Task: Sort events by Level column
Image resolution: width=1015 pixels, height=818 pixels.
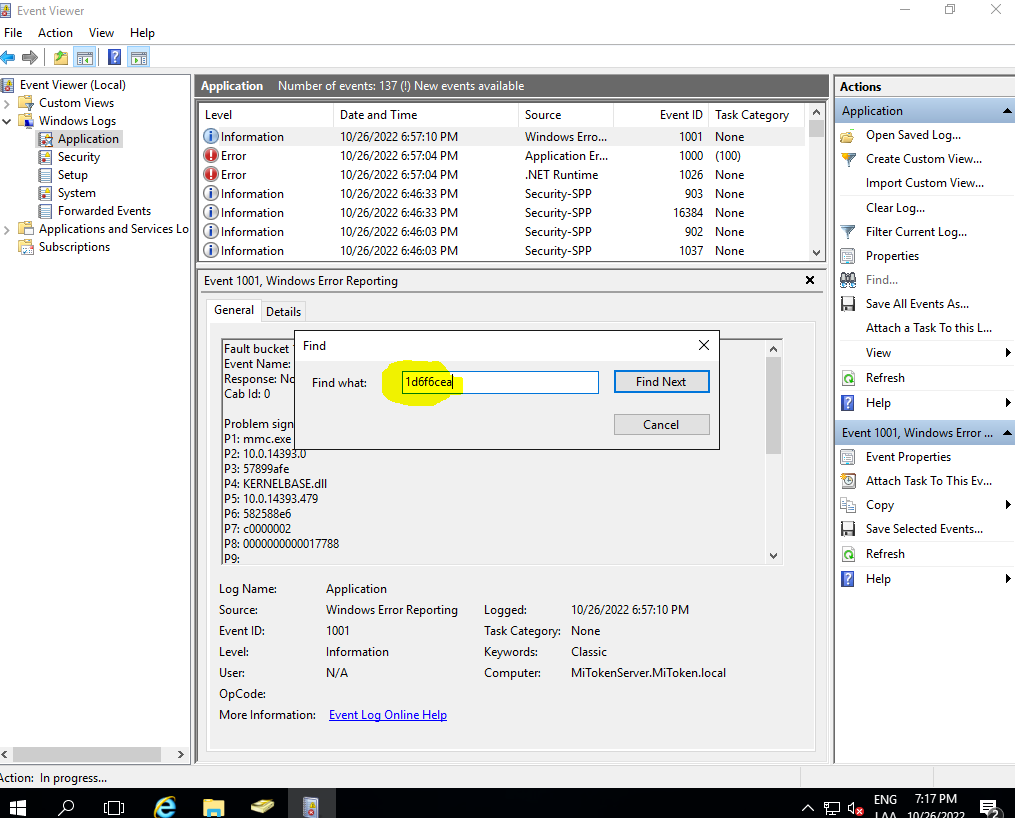Action: (265, 115)
